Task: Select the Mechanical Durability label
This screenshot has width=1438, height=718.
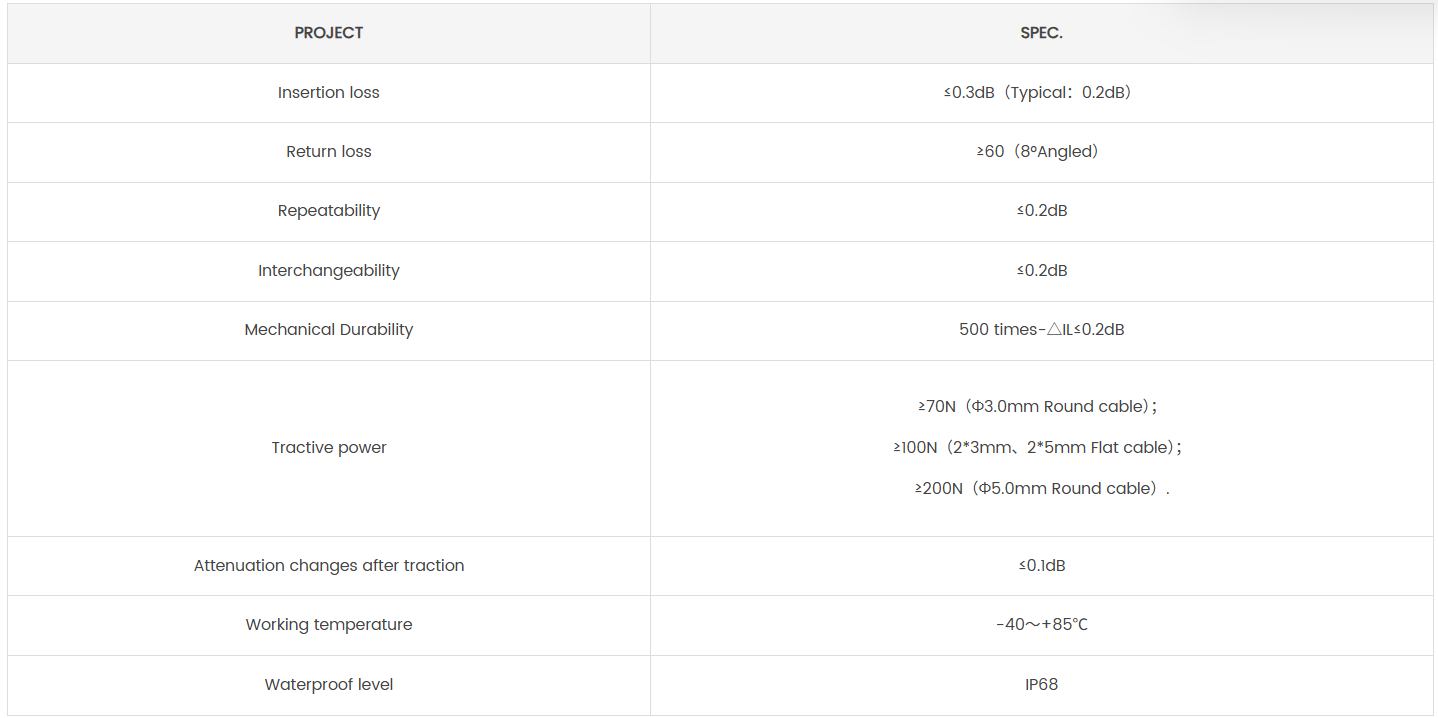Action: (x=328, y=329)
